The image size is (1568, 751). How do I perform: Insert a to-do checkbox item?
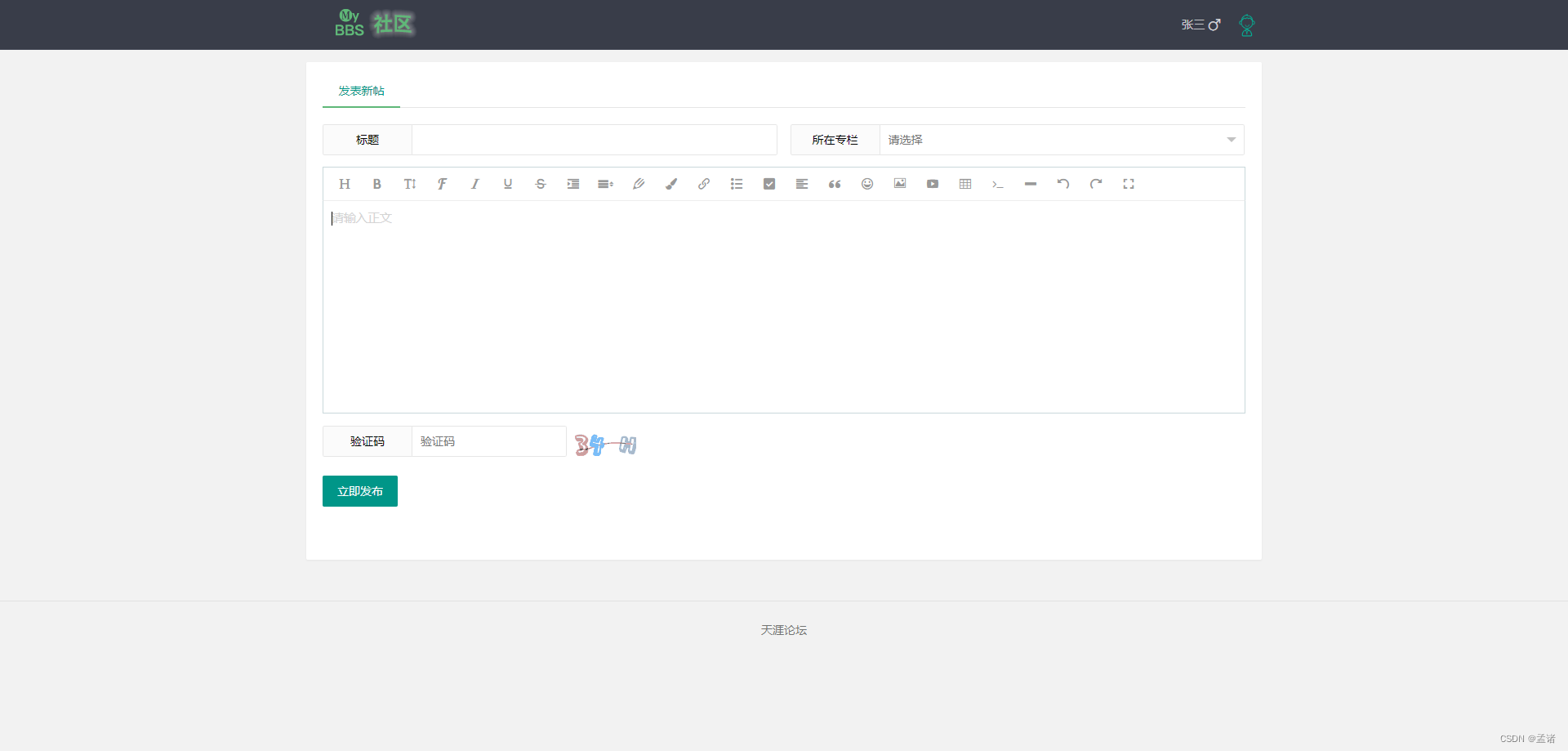point(769,184)
